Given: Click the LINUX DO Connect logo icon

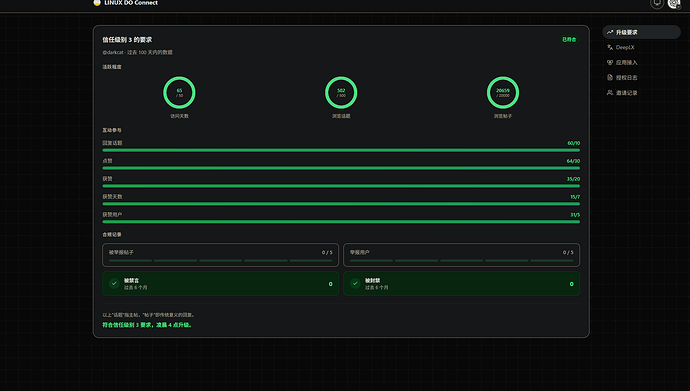Looking at the screenshot, I should (x=97, y=3).
